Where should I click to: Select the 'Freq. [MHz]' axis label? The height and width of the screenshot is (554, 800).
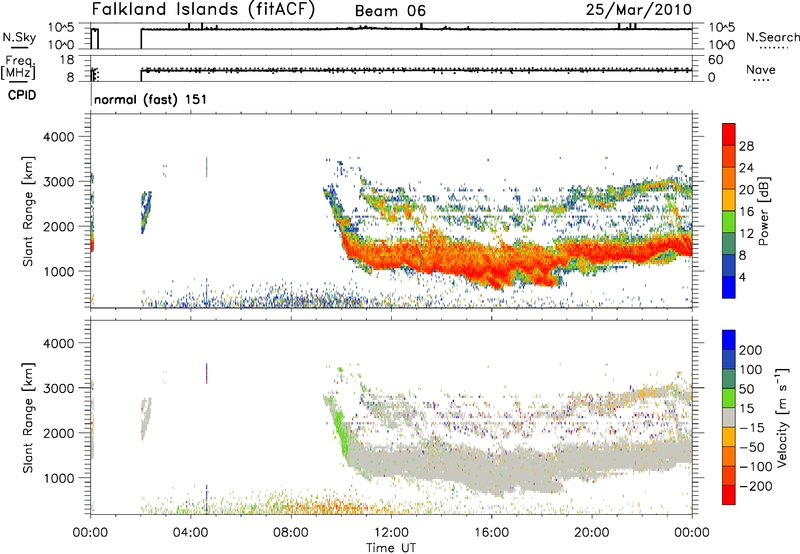coord(19,68)
